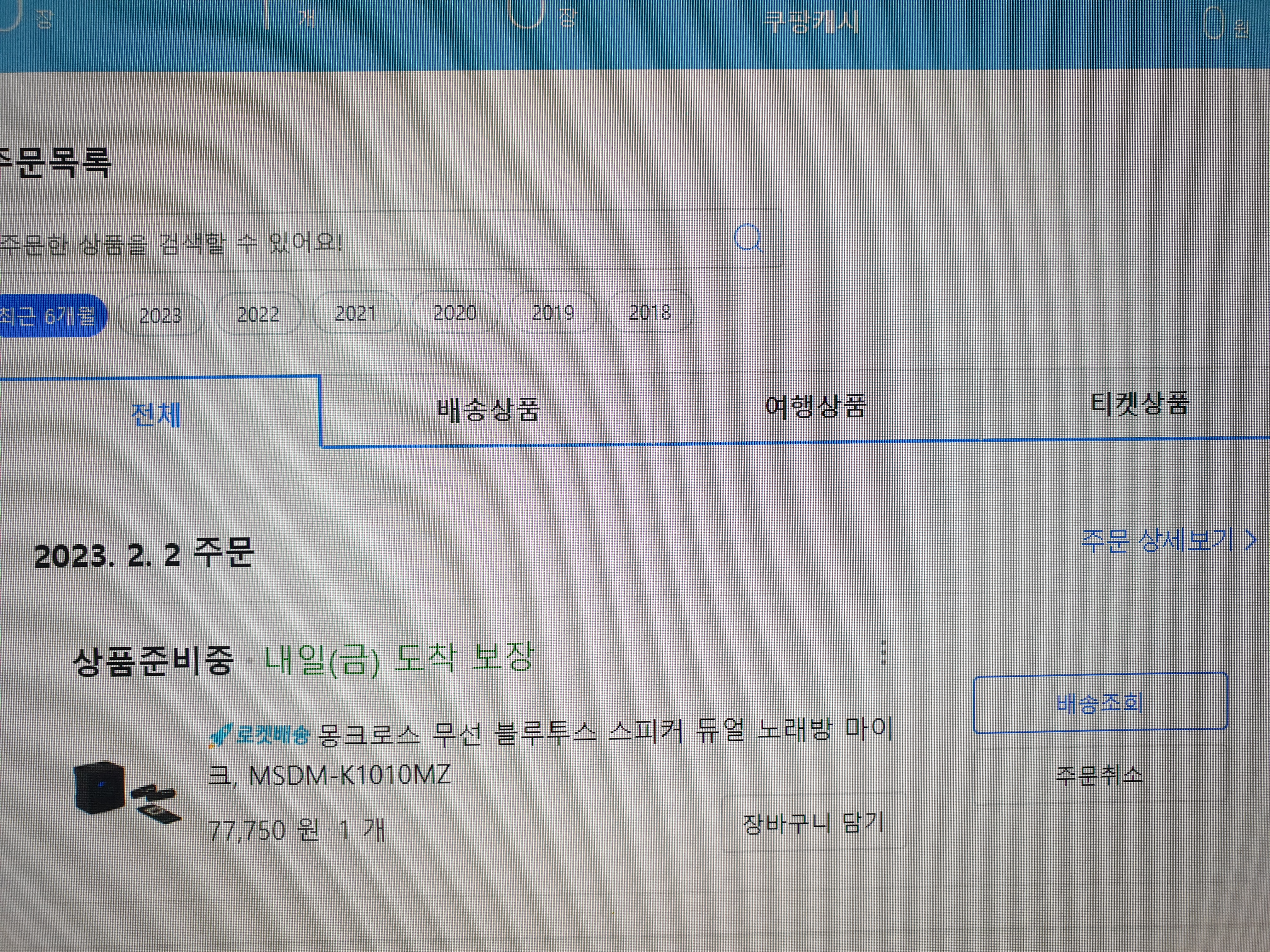Click the 배송조회 button

(1100, 703)
